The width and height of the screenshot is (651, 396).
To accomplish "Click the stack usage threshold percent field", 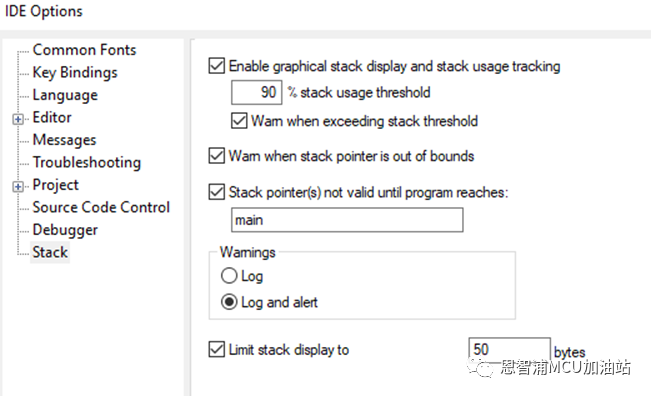I will [257, 92].
